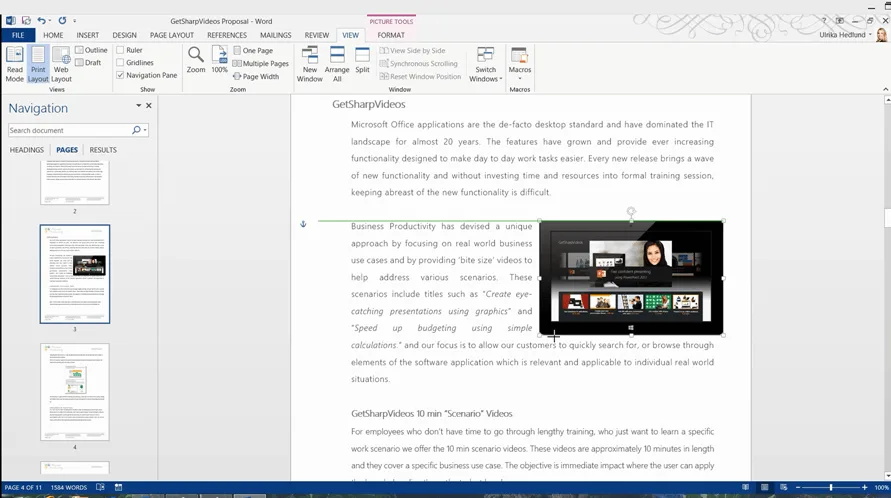Viewport: 891px width, 498px height.
Task: Open Switch Windows dropdown
Action: [485, 64]
